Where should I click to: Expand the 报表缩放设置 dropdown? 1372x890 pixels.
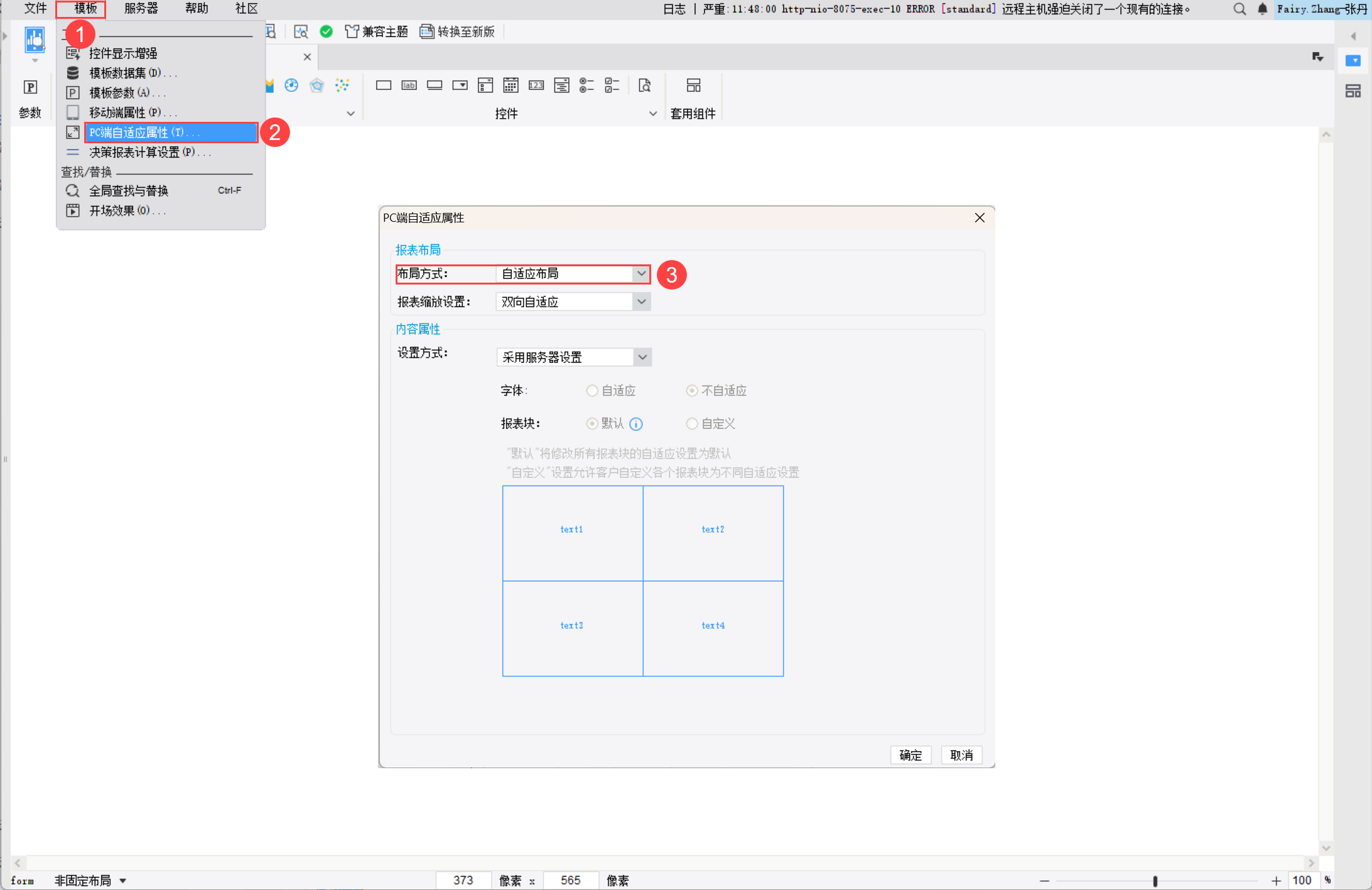[640, 302]
